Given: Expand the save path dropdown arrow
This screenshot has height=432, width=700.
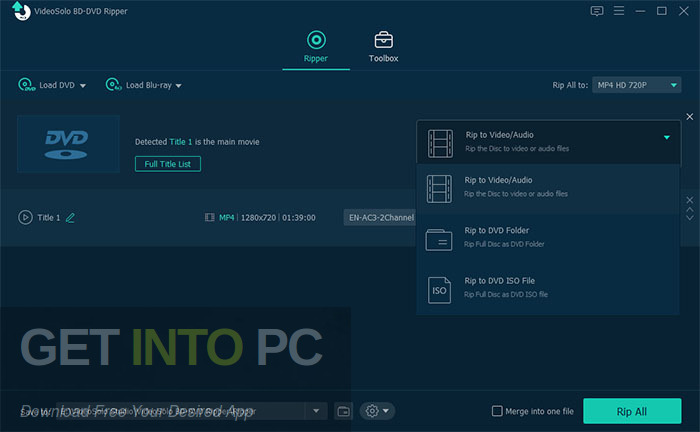Looking at the screenshot, I should pos(316,411).
